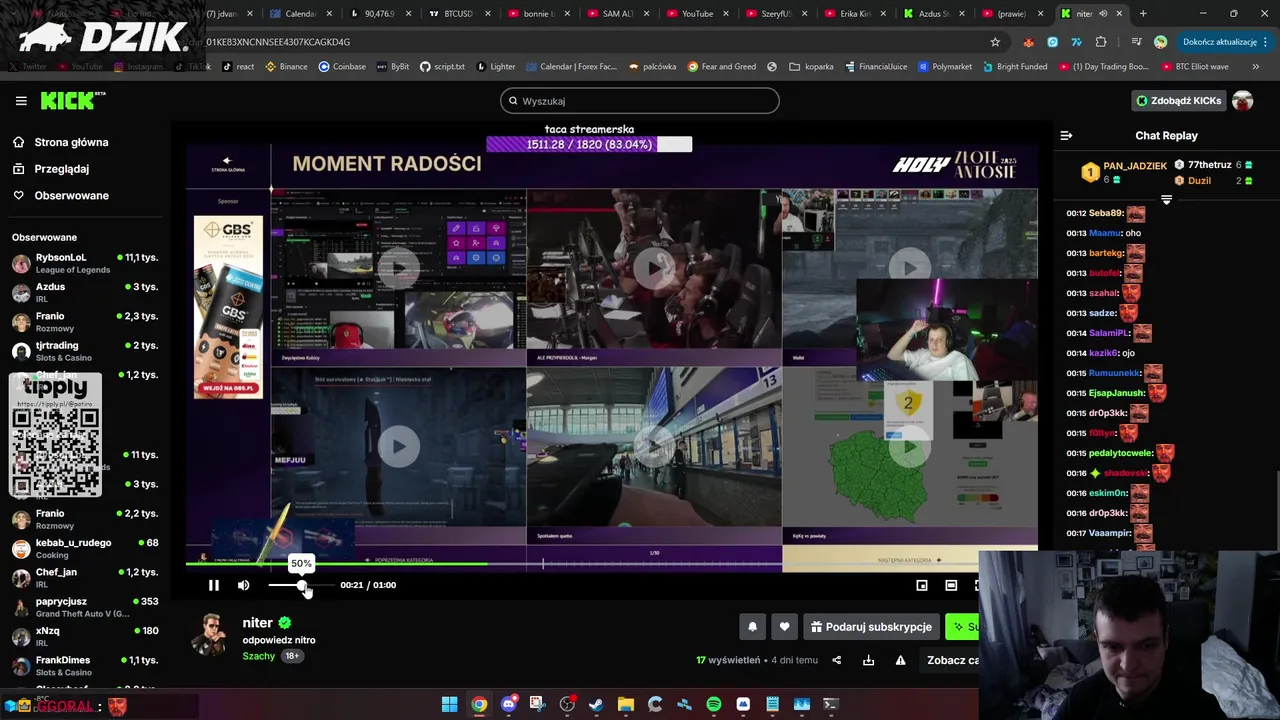Open kebab_u_rudego channel
The image size is (1280, 720).
[x=85, y=548]
